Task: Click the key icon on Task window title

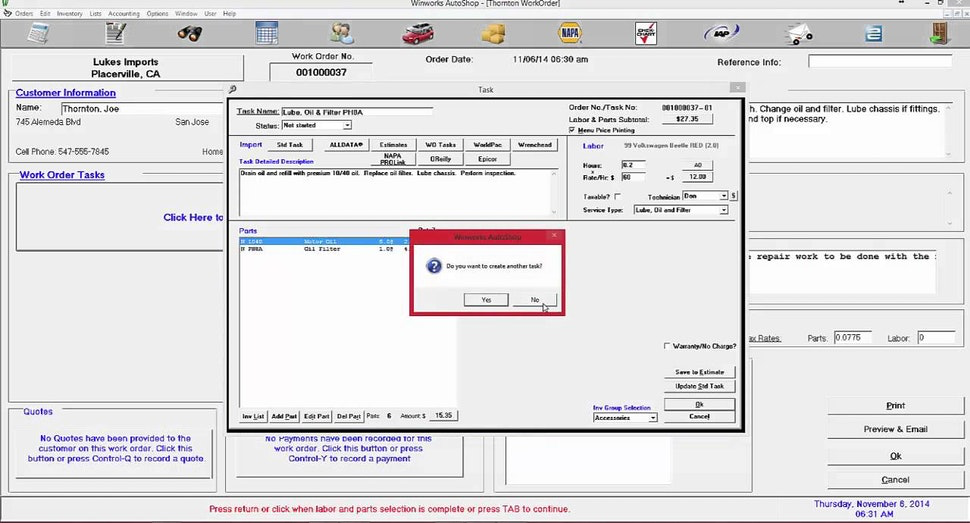Action: pos(233,90)
